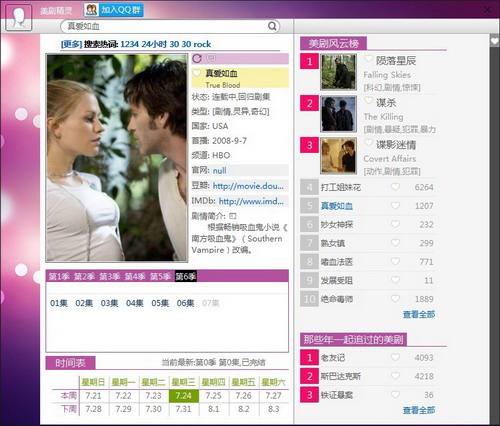This screenshot has height=426, width=500.
Task: Click the 加入QQ群 button
Action: point(114,10)
